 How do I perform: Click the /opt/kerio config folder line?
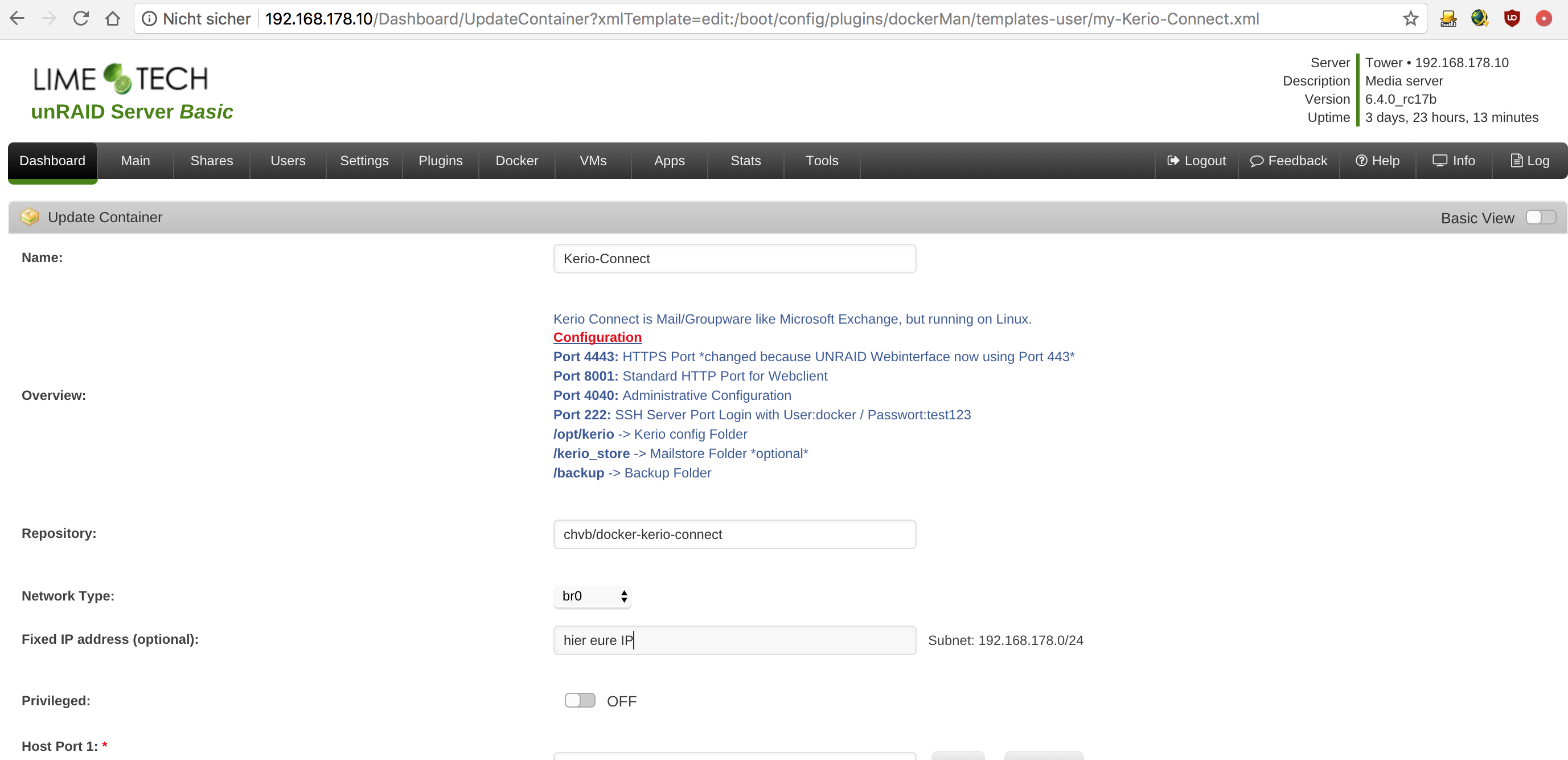click(650, 434)
